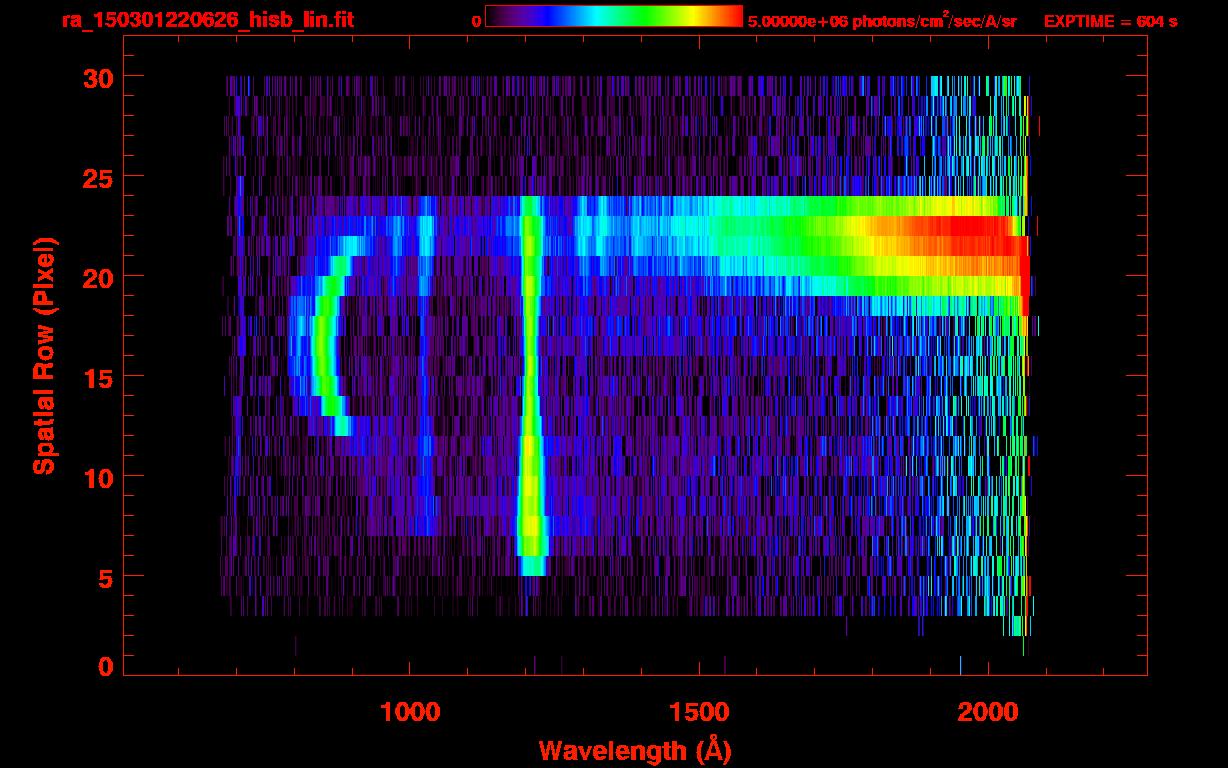
Task: Click the rainbow intensity color bar
Action: click(614, 17)
